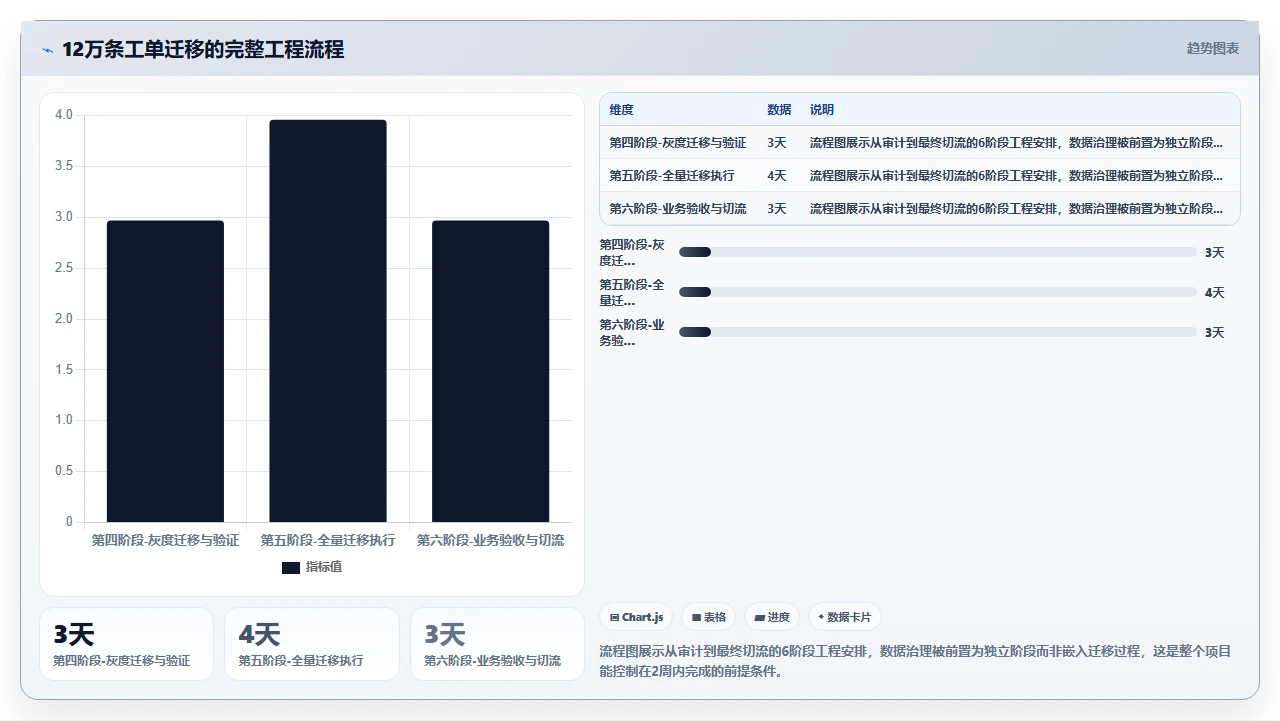The height and width of the screenshot is (721, 1280).
Task: Click the 4天 value in table
Action: (777, 176)
